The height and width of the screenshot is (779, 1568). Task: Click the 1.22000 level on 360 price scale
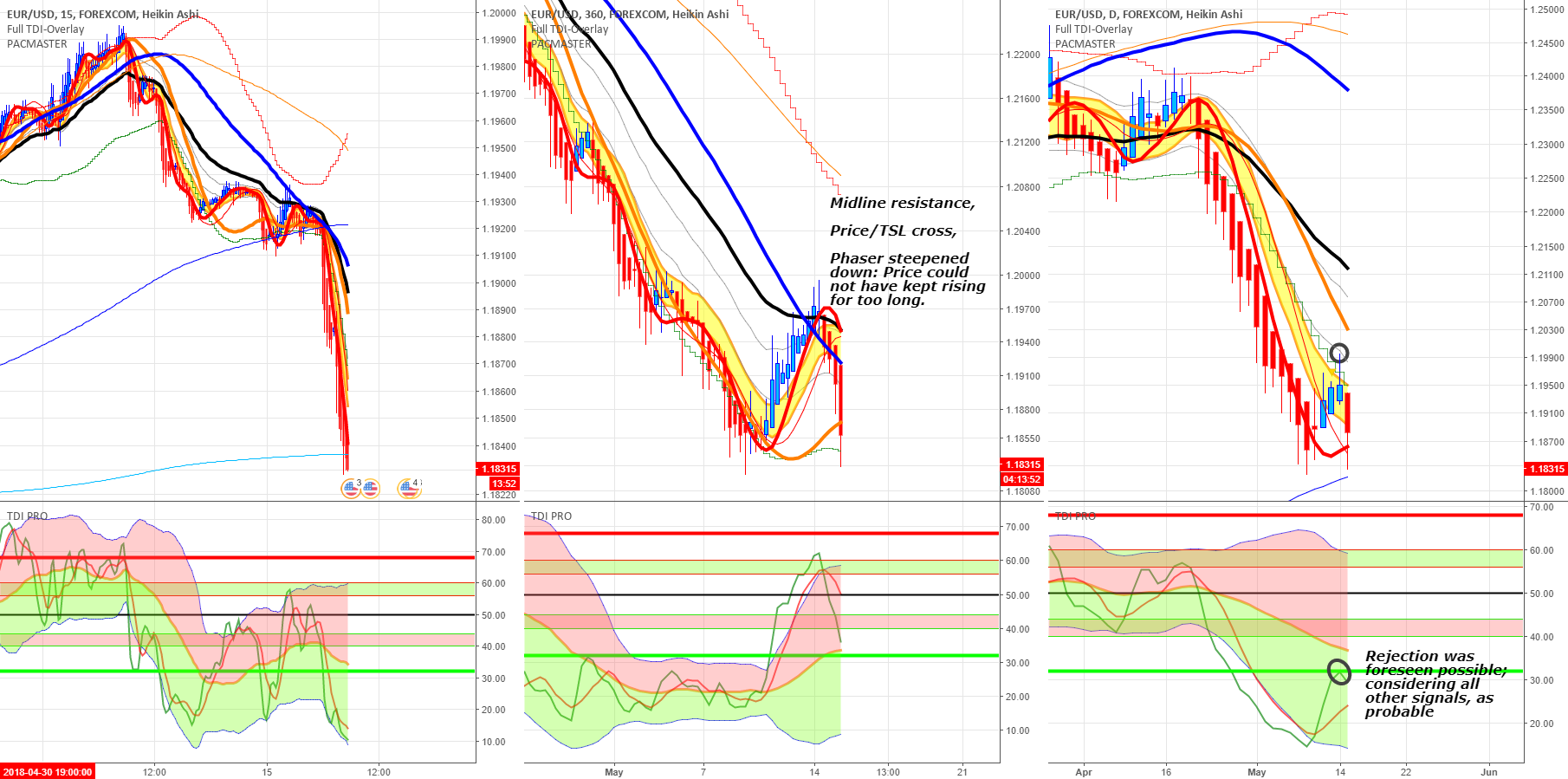(1022, 55)
